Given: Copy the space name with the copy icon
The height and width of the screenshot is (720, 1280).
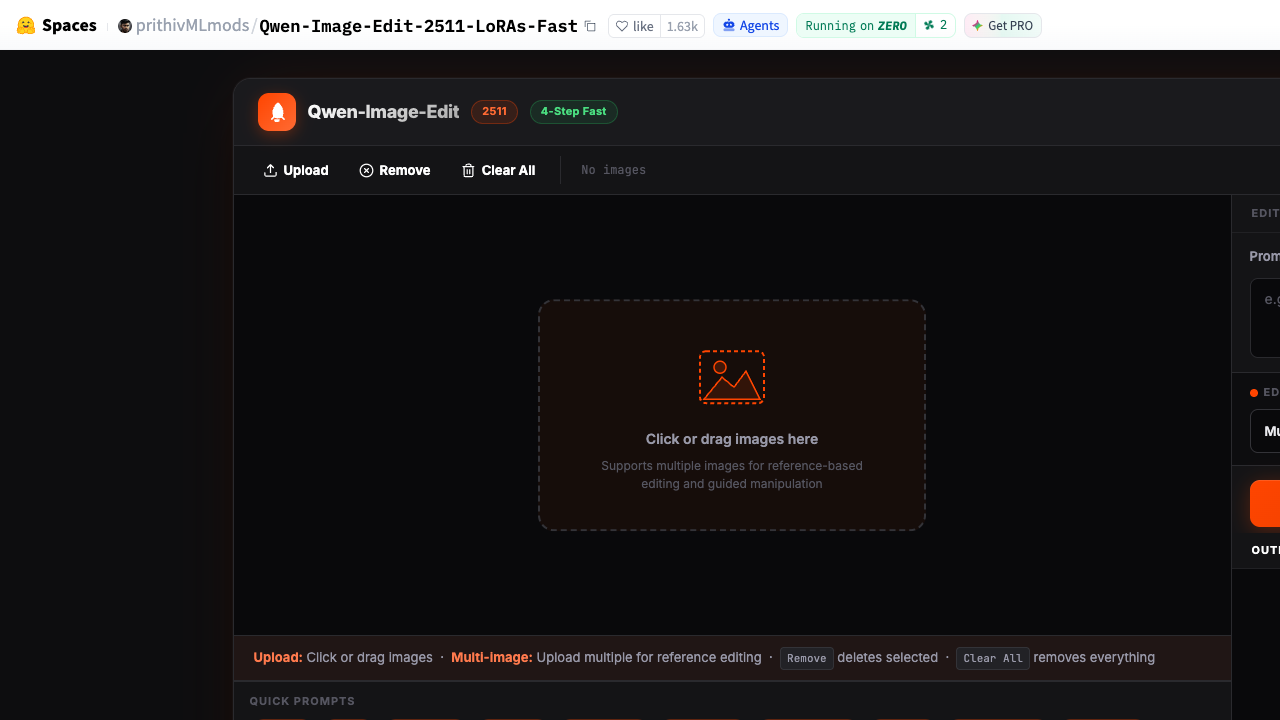Looking at the screenshot, I should (x=590, y=26).
